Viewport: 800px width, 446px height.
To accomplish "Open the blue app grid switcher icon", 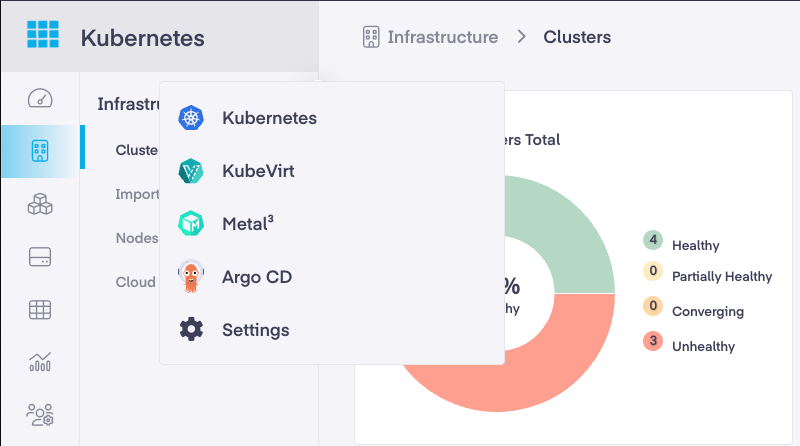I will [43, 34].
